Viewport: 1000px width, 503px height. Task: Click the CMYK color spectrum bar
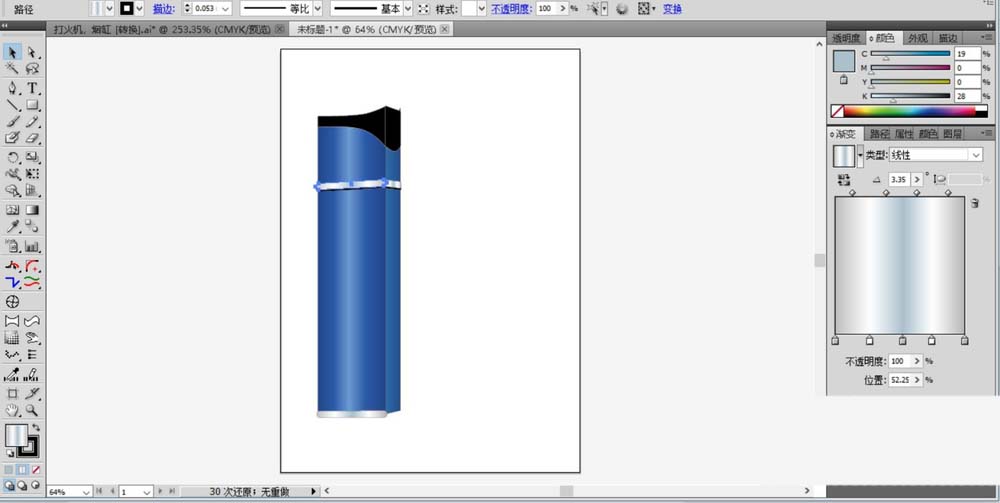pyautogui.click(x=909, y=111)
